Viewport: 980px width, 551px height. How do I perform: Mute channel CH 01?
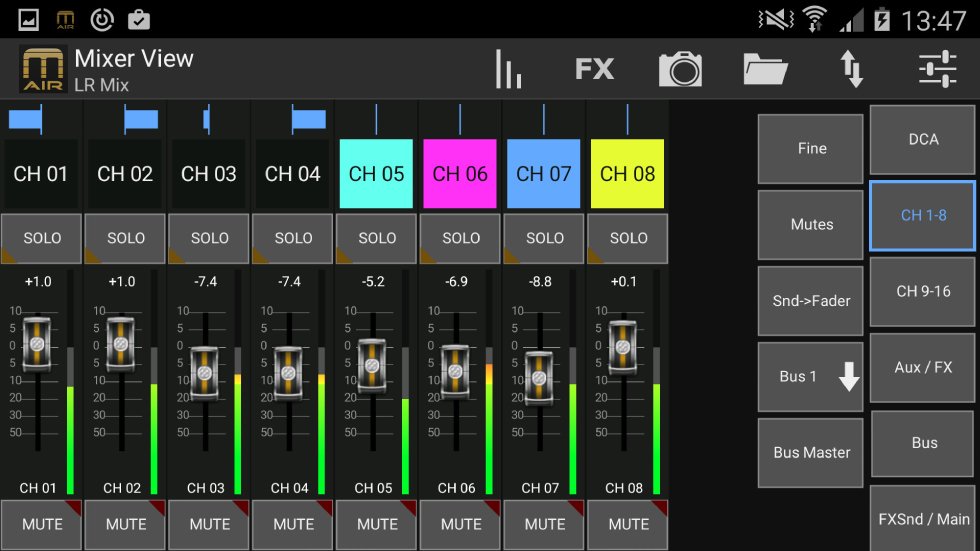point(42,525)
